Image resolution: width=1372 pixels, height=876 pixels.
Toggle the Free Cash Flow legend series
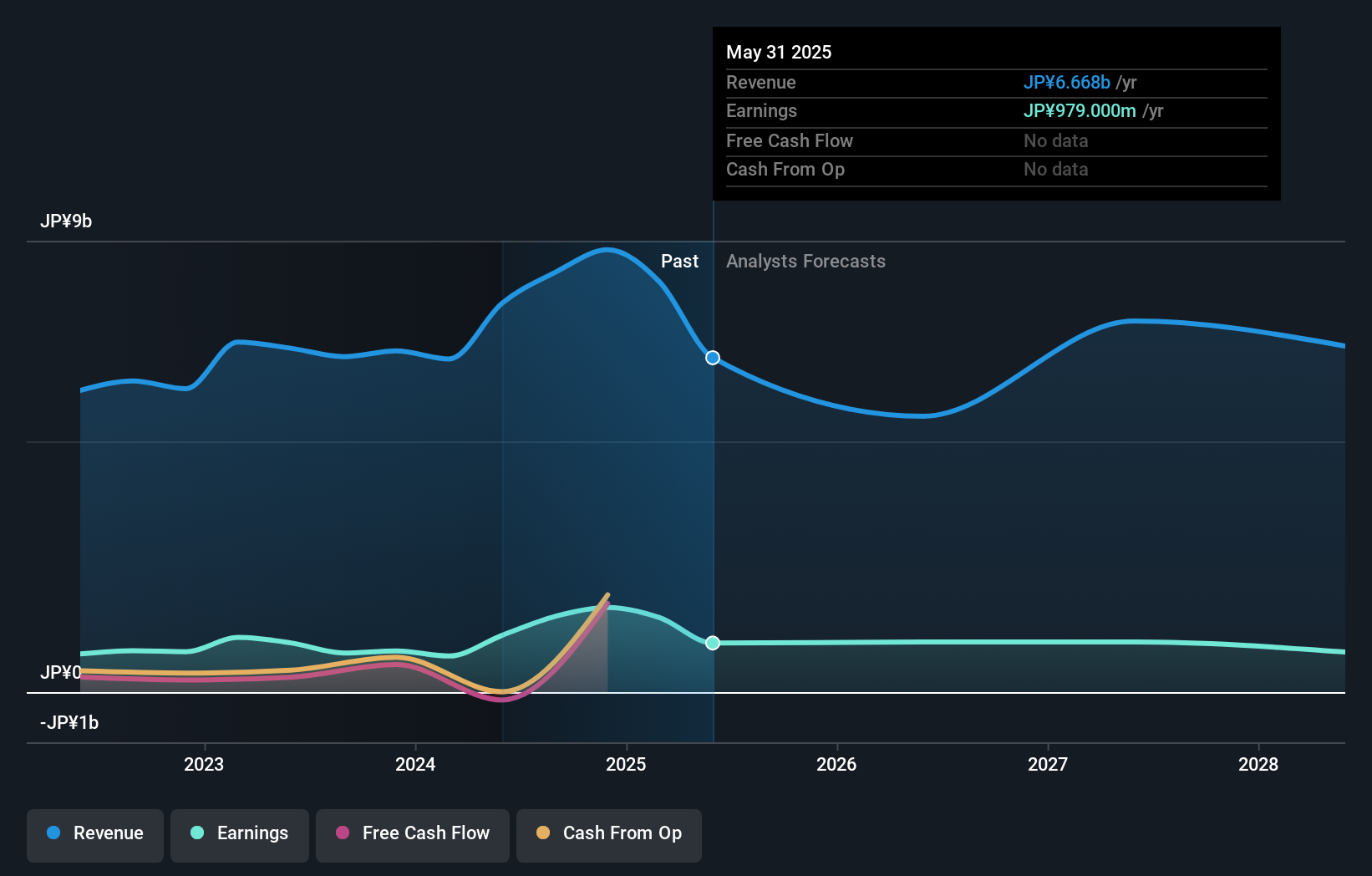[x=413, y=835]
